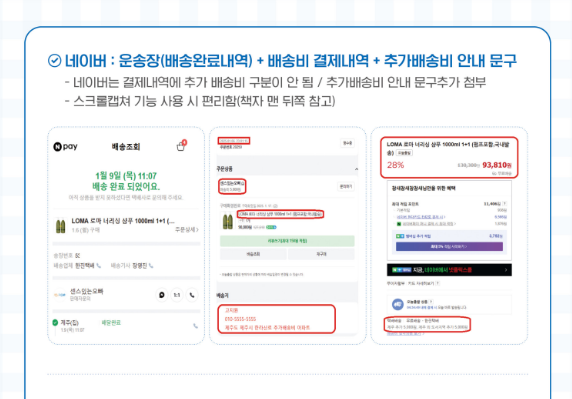Call seller 센스있는오빠 phone button
572x399 pixels.
click(192, 295)
